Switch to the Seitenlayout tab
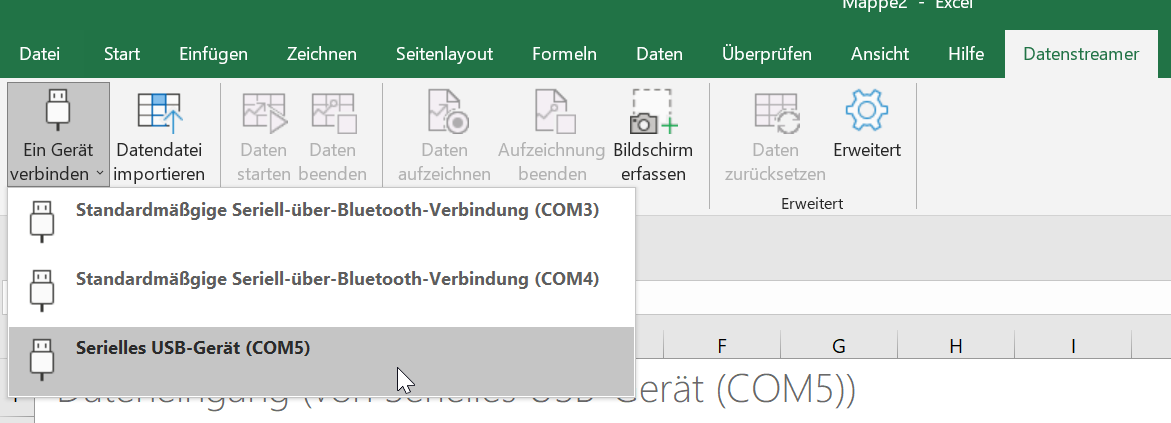This screenshot has height=423, width=1171. coord(444,54)
